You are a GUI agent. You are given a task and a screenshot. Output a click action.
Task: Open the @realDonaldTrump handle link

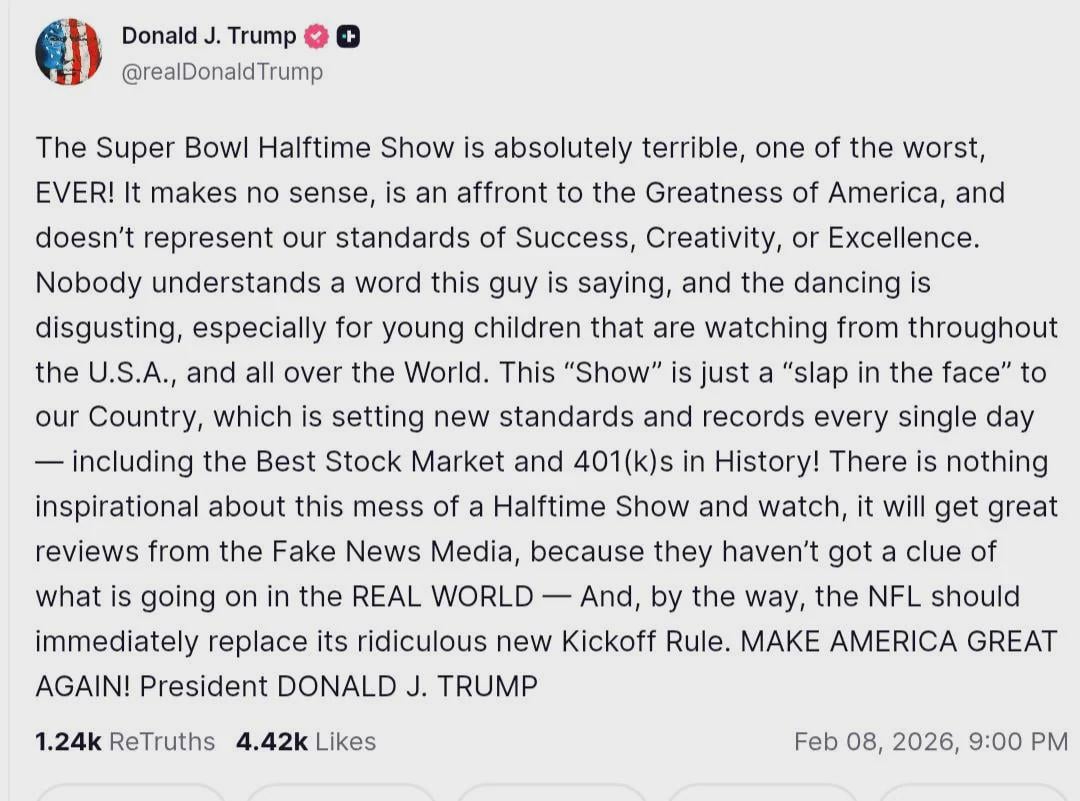222,72
